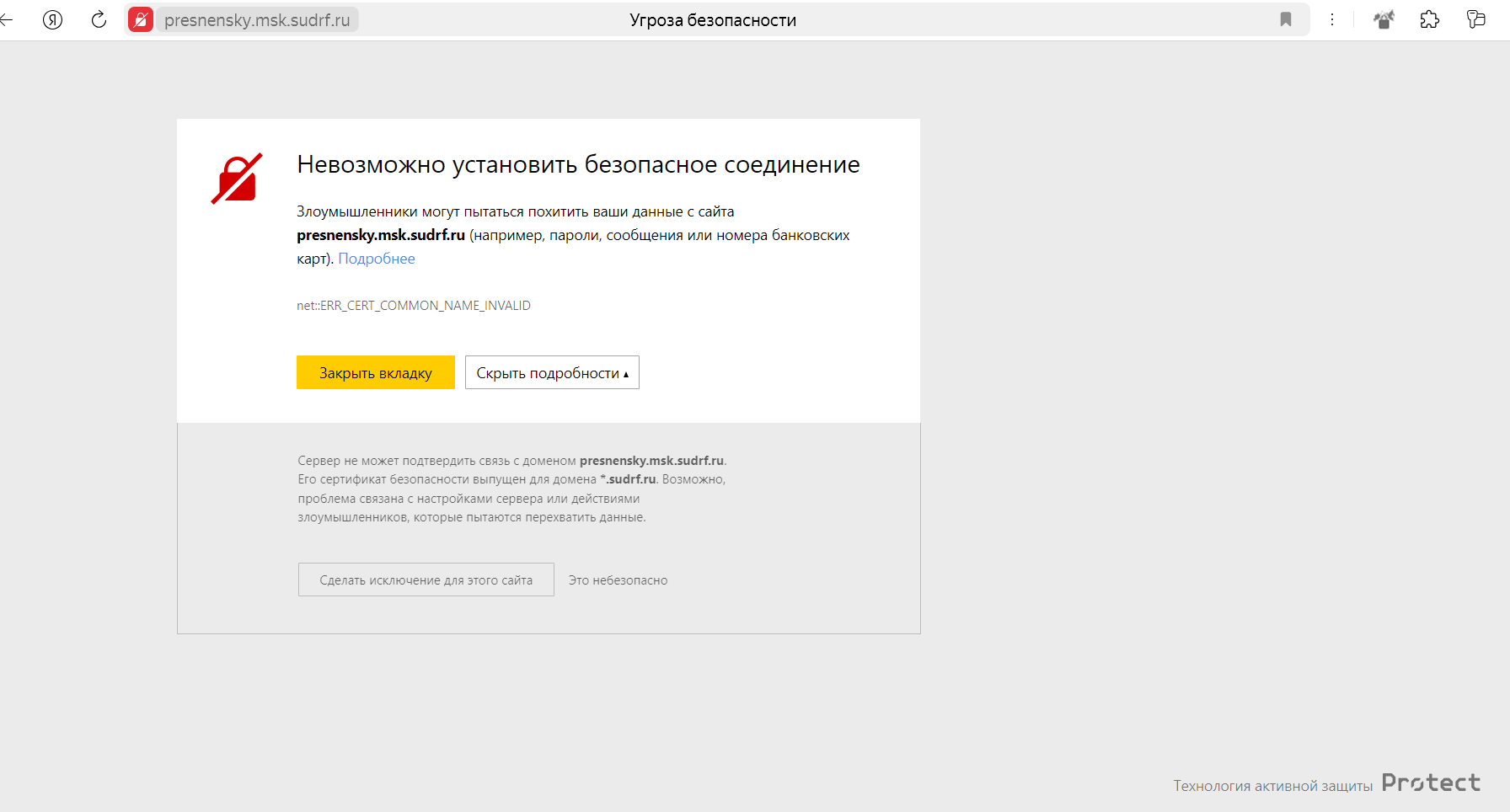This screenshot has width=1510, height=812.
Task: Click the Закрыть вкладку button
Action: pyautogui.click(x=375, y=371)
